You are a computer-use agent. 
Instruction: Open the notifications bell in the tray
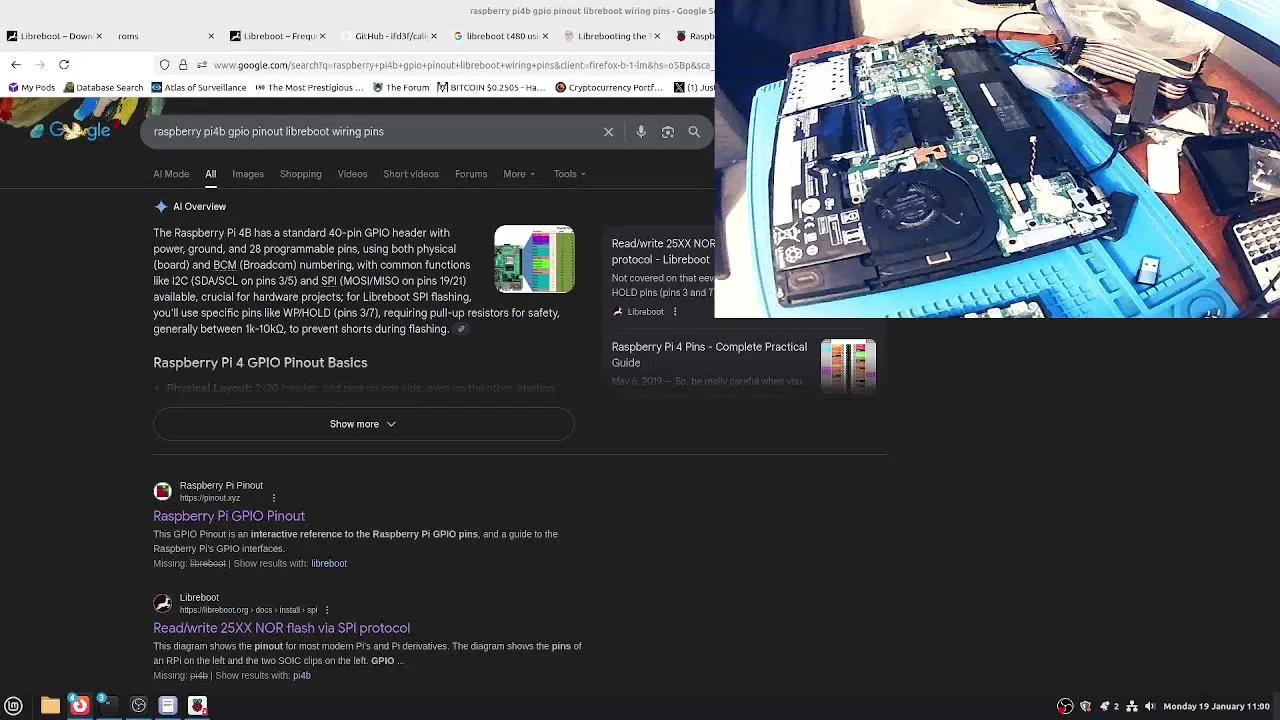pyautogui.click(x=1104, y=706)
